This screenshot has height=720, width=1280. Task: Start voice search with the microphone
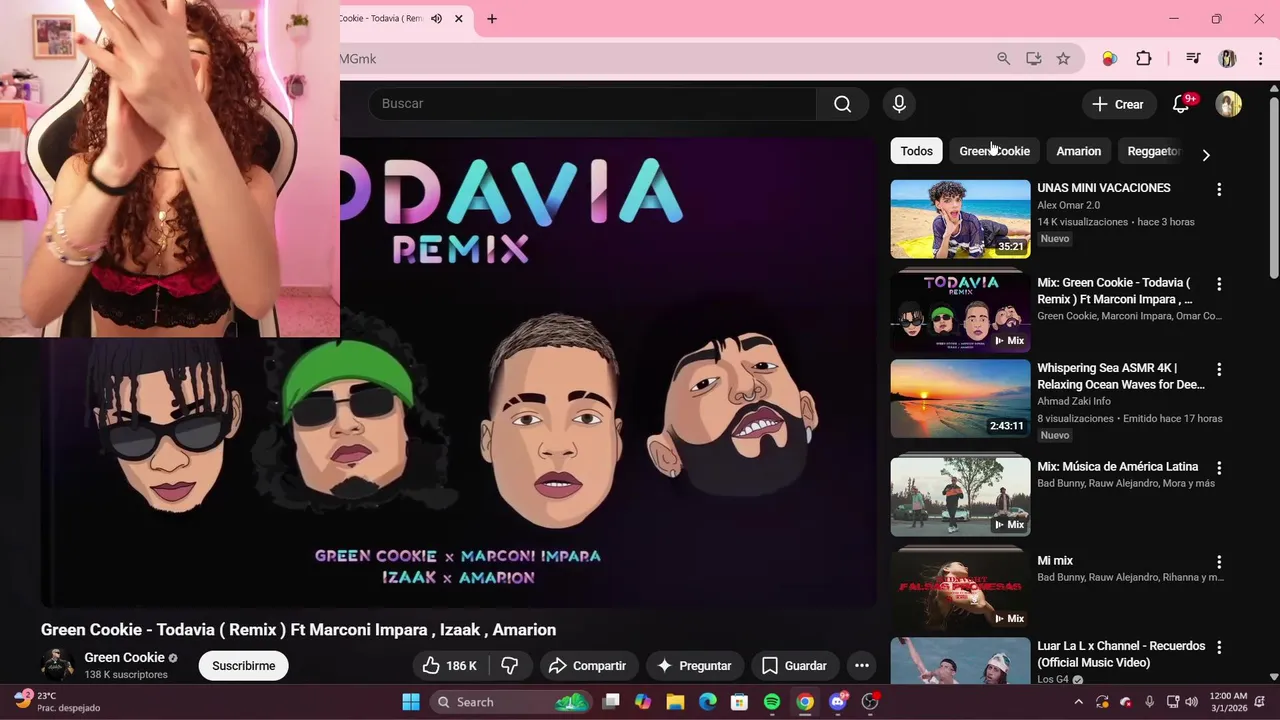pos(899,104)
